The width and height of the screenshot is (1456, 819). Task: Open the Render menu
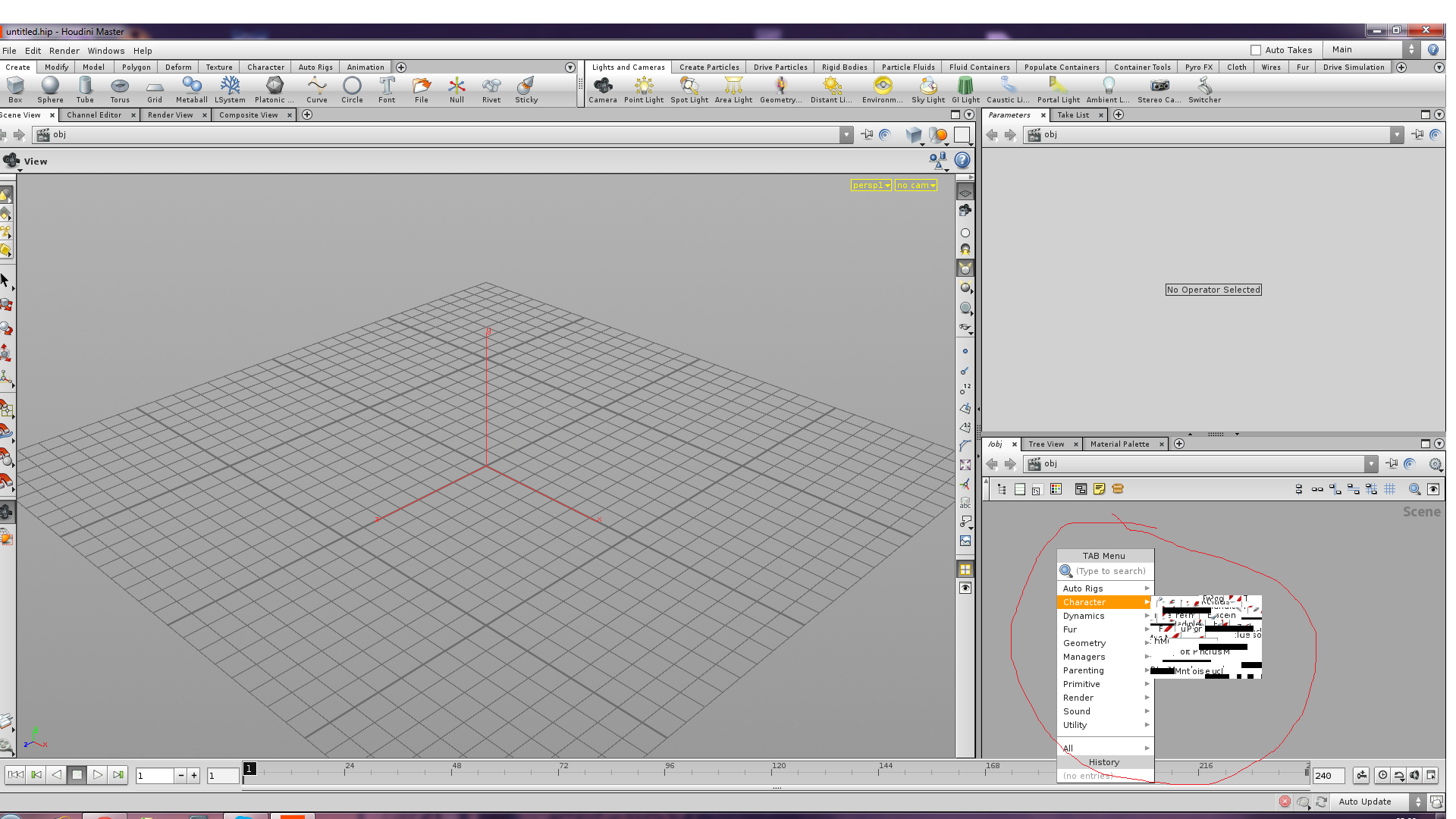pos(64,51)
